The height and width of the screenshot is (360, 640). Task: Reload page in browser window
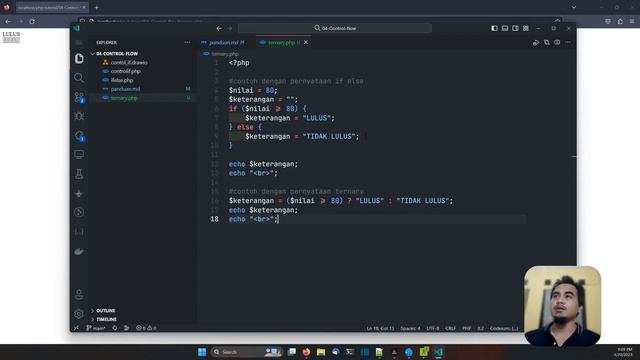pyautogui.click(x=32, y=21)
